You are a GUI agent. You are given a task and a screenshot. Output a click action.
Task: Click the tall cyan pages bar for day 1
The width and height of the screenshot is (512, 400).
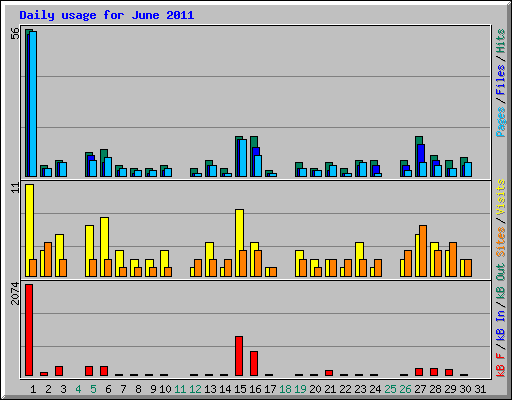click(x=33, y=104)
